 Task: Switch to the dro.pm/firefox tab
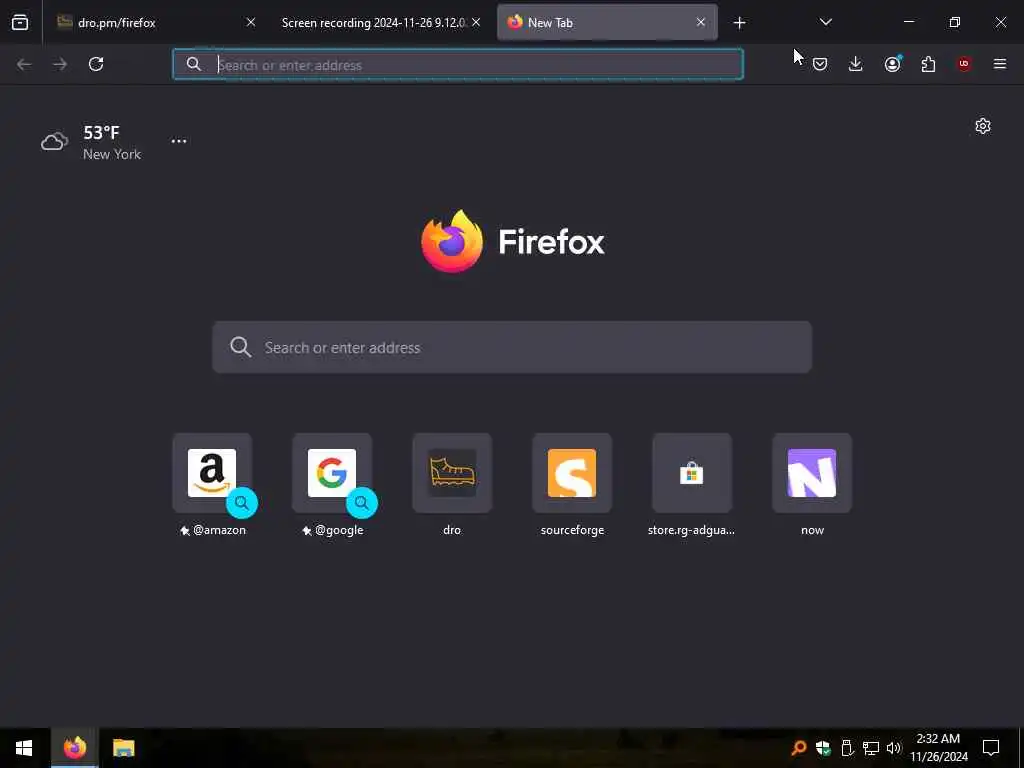pos(157,22)
